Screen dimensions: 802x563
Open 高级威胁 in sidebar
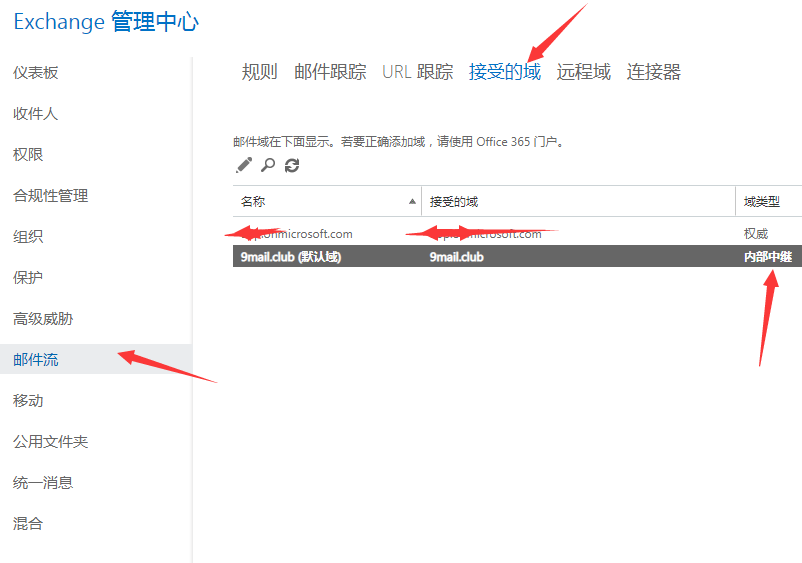click(43, 319)
